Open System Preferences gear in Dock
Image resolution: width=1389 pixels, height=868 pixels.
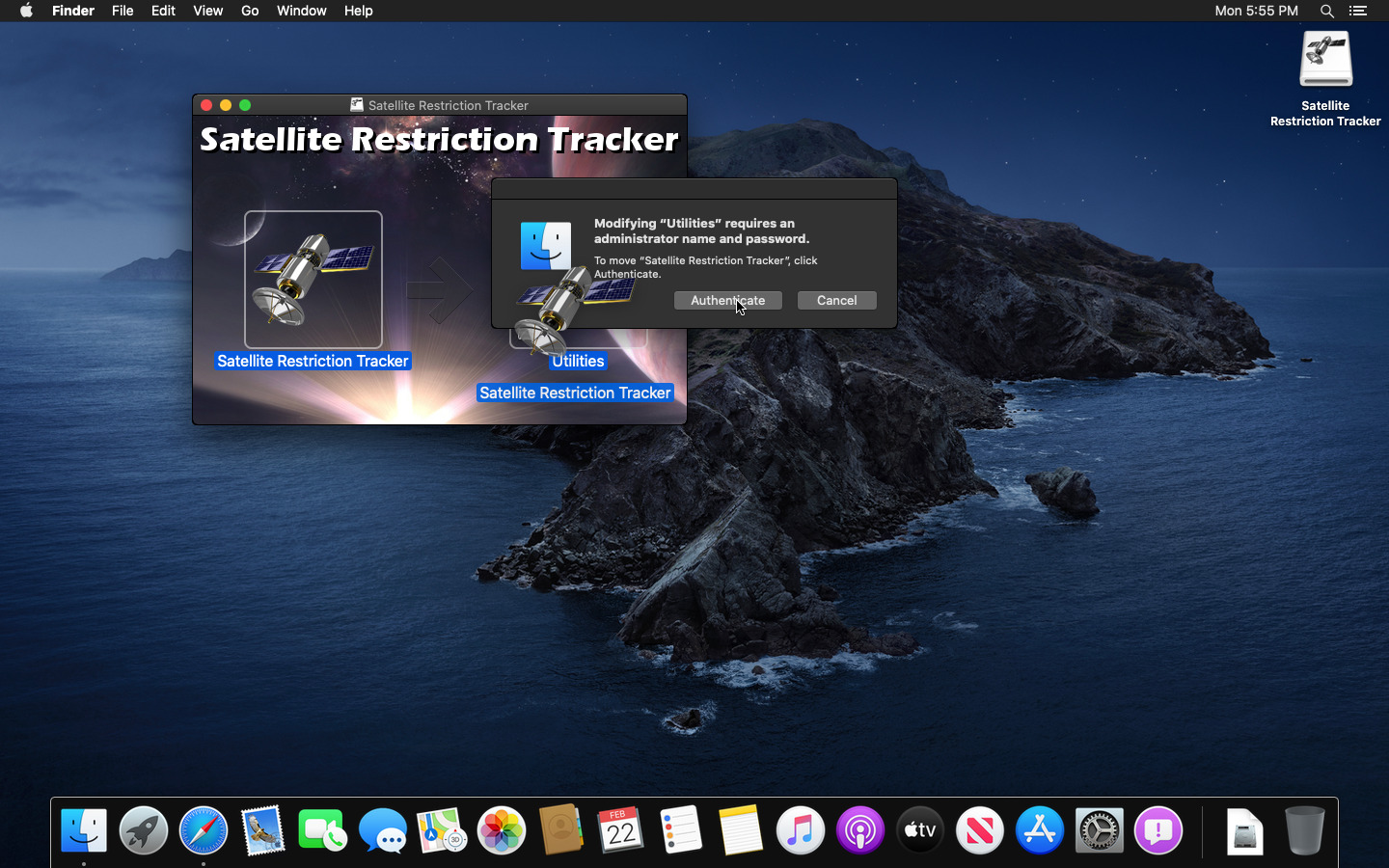(1100, 830)
